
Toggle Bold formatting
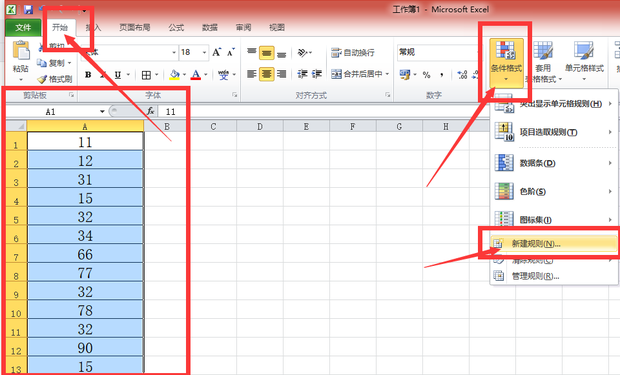point(88,75)
